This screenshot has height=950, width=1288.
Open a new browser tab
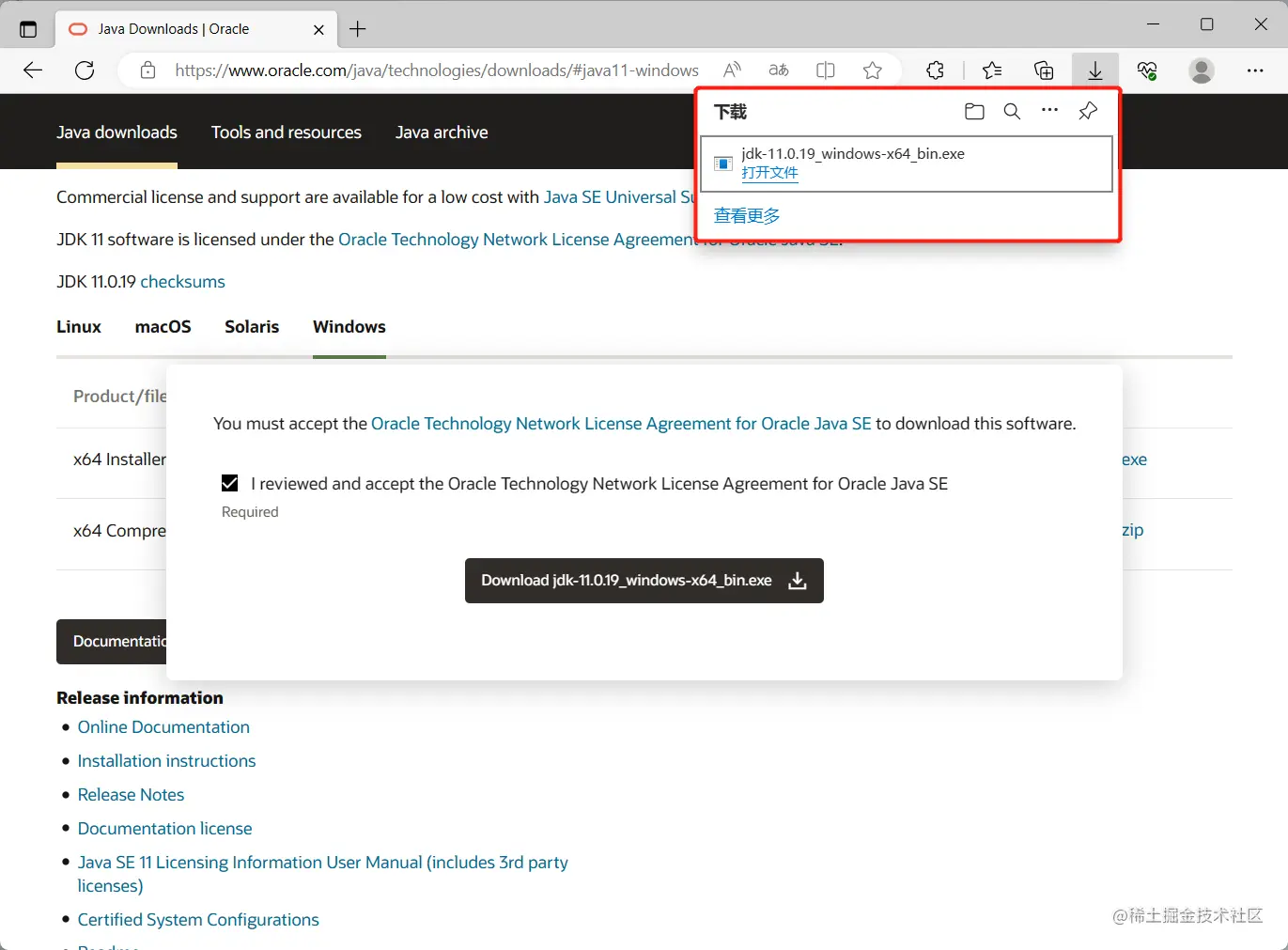click(358, 29)
